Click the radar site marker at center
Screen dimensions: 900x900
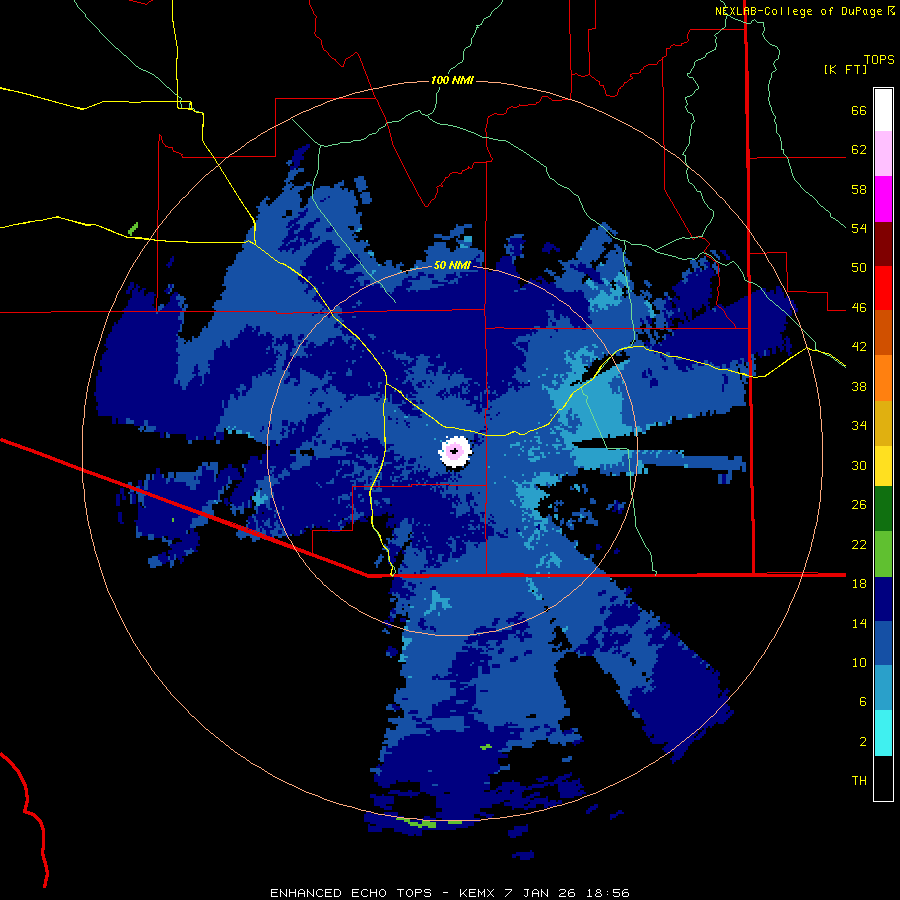[x=455, y=452]
